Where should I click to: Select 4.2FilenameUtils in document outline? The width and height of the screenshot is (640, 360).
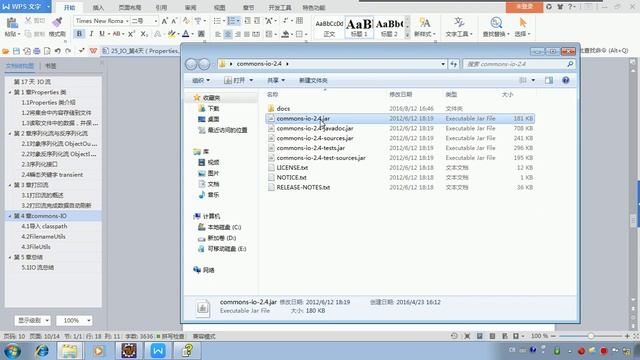pyautogui.click(x=43, y=236)
